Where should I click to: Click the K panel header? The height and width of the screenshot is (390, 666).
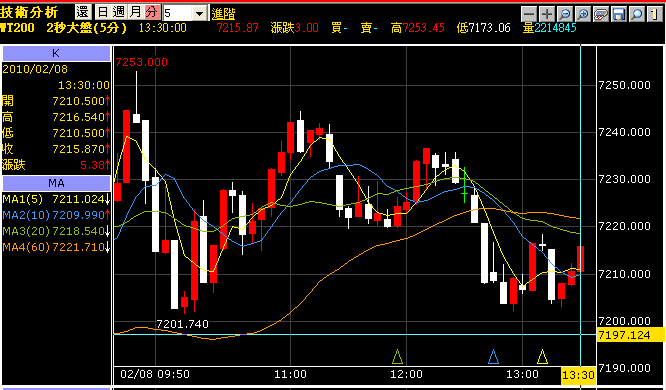(x=56, y=54)
